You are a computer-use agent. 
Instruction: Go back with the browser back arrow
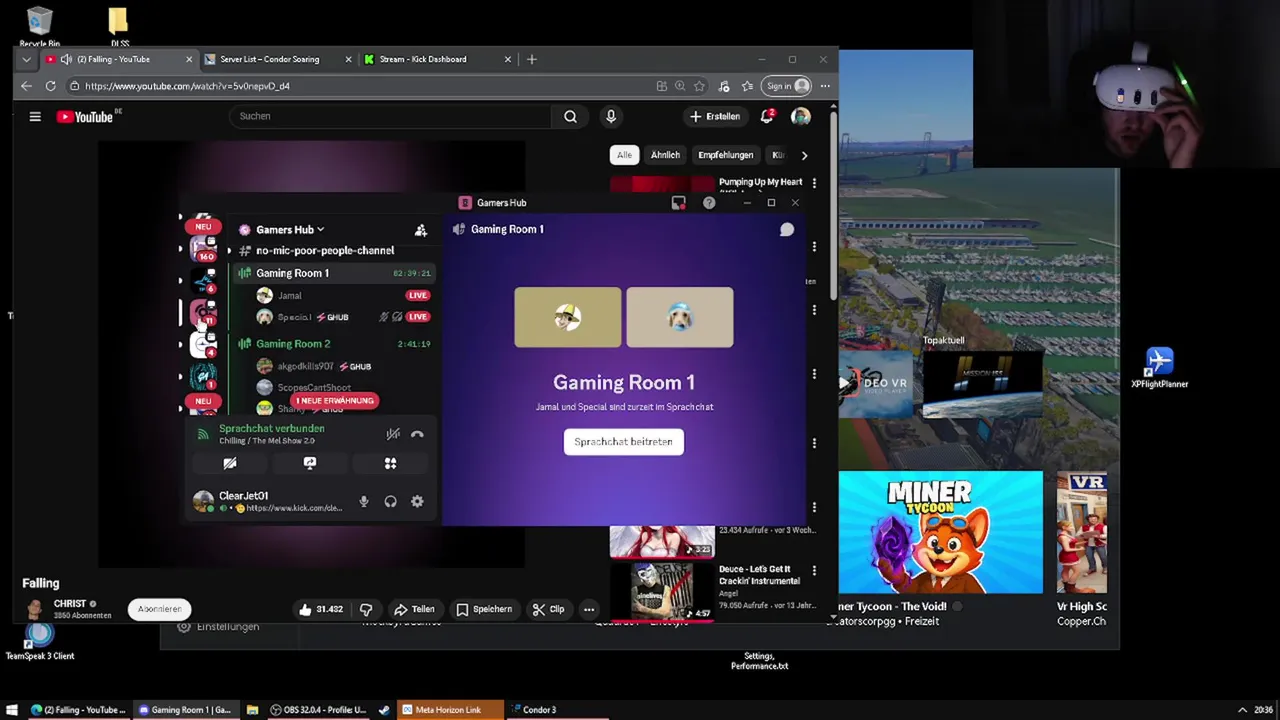point(26,86)
